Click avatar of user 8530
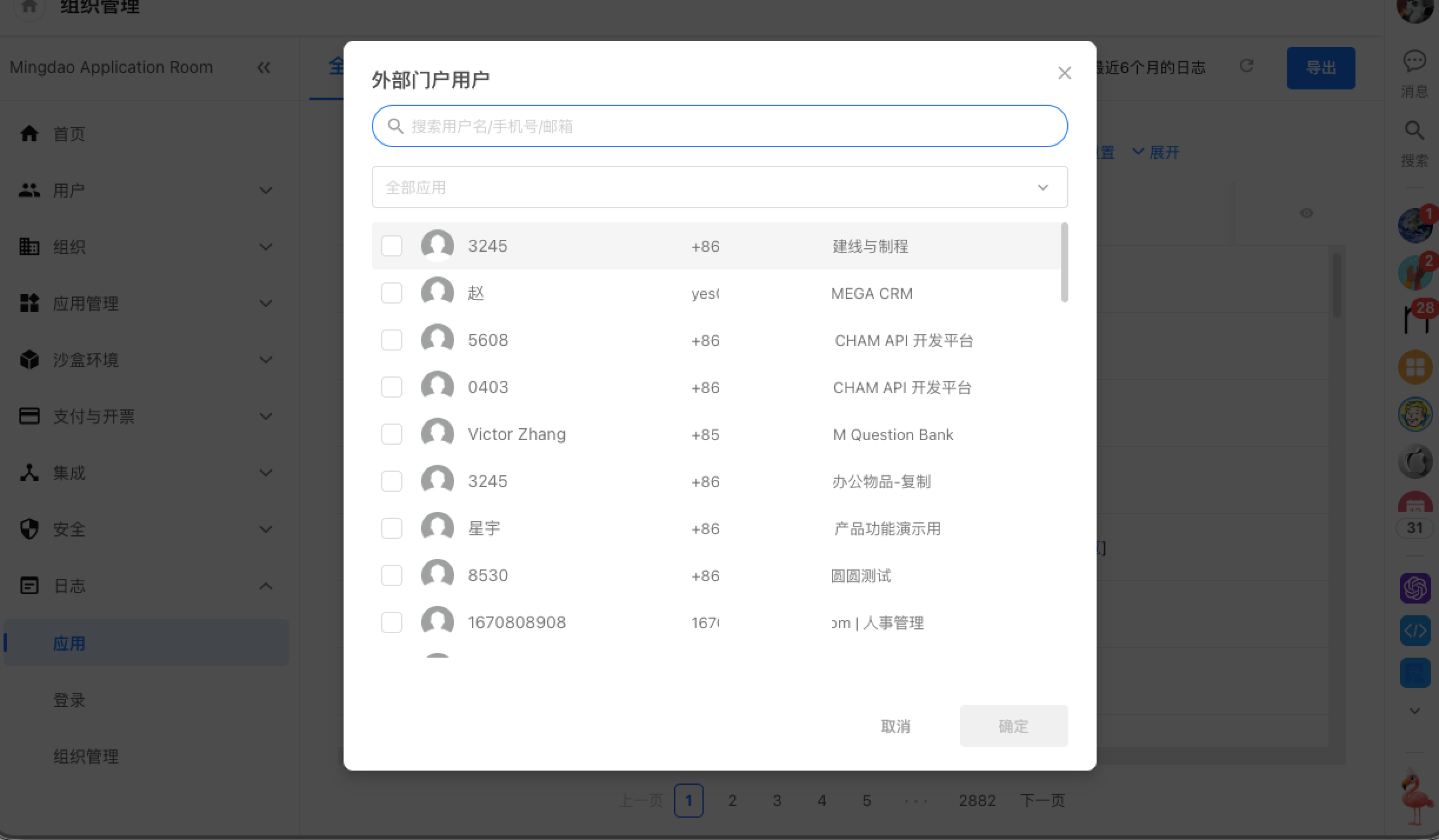Viewport: 1439px width, 840px height. tap(438, 575)
